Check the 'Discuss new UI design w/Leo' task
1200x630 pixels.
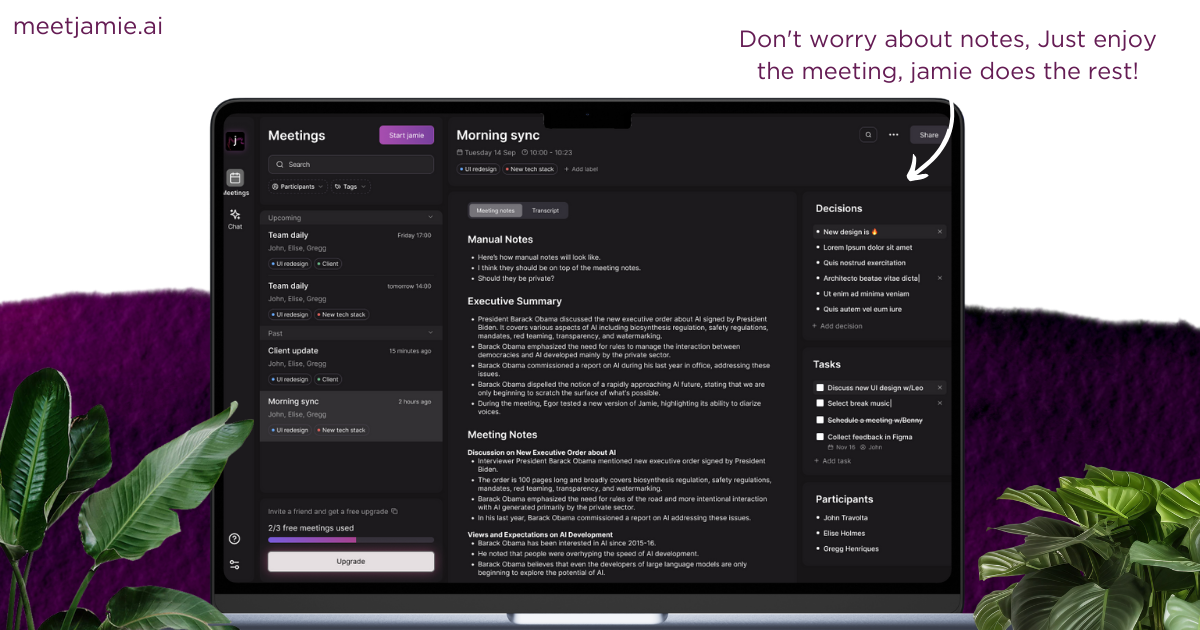click(x=820, y=387)
